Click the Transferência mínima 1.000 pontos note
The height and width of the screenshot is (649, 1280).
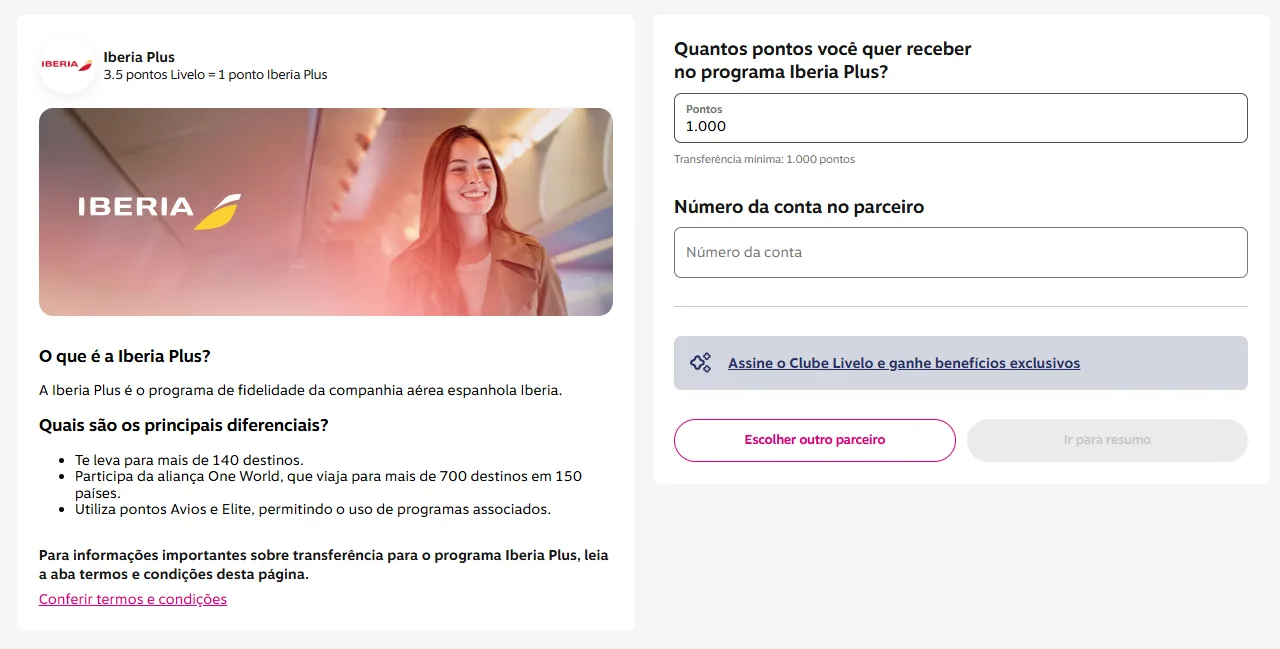765,159
